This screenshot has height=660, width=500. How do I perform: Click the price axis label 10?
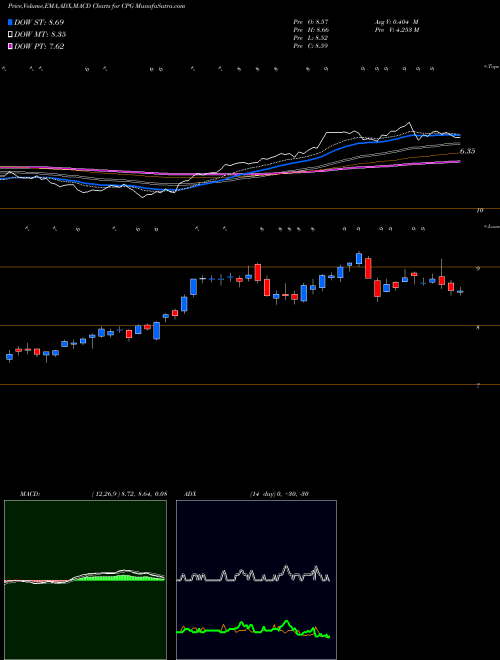point(480,210)
